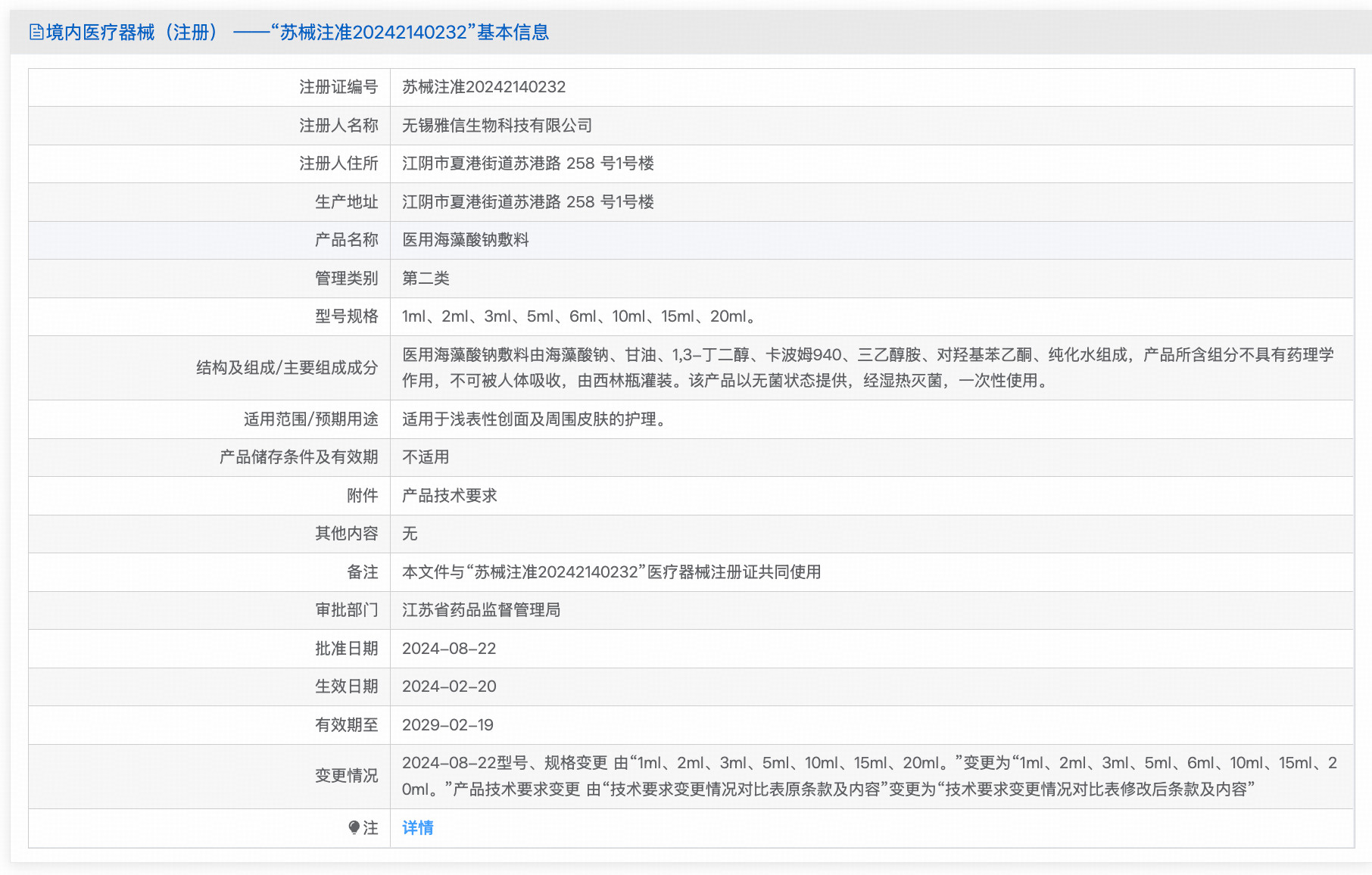Click the 适用范围 value about superficial wound care
1372x875 pixels.
click(x=534, y=419)
